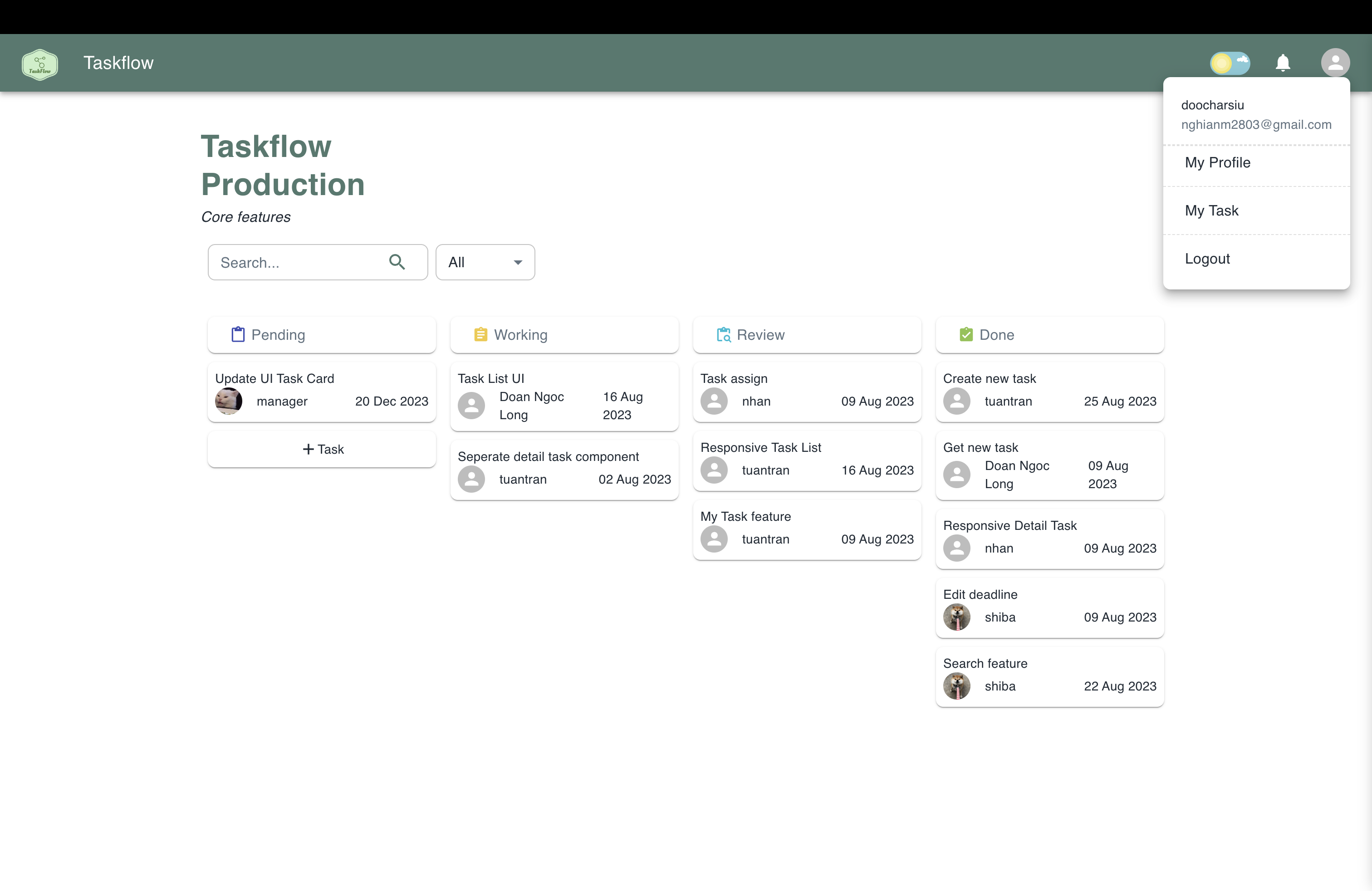This screenshot has height=891, width=1372.
Task: Click avatar on Create new task card
Action: (957, 401)
